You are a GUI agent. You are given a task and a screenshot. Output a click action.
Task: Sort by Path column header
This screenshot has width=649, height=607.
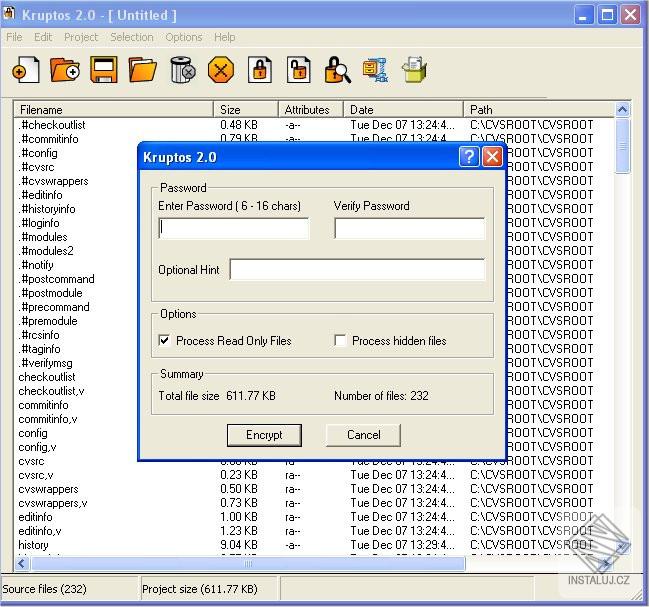pos(539,110)
